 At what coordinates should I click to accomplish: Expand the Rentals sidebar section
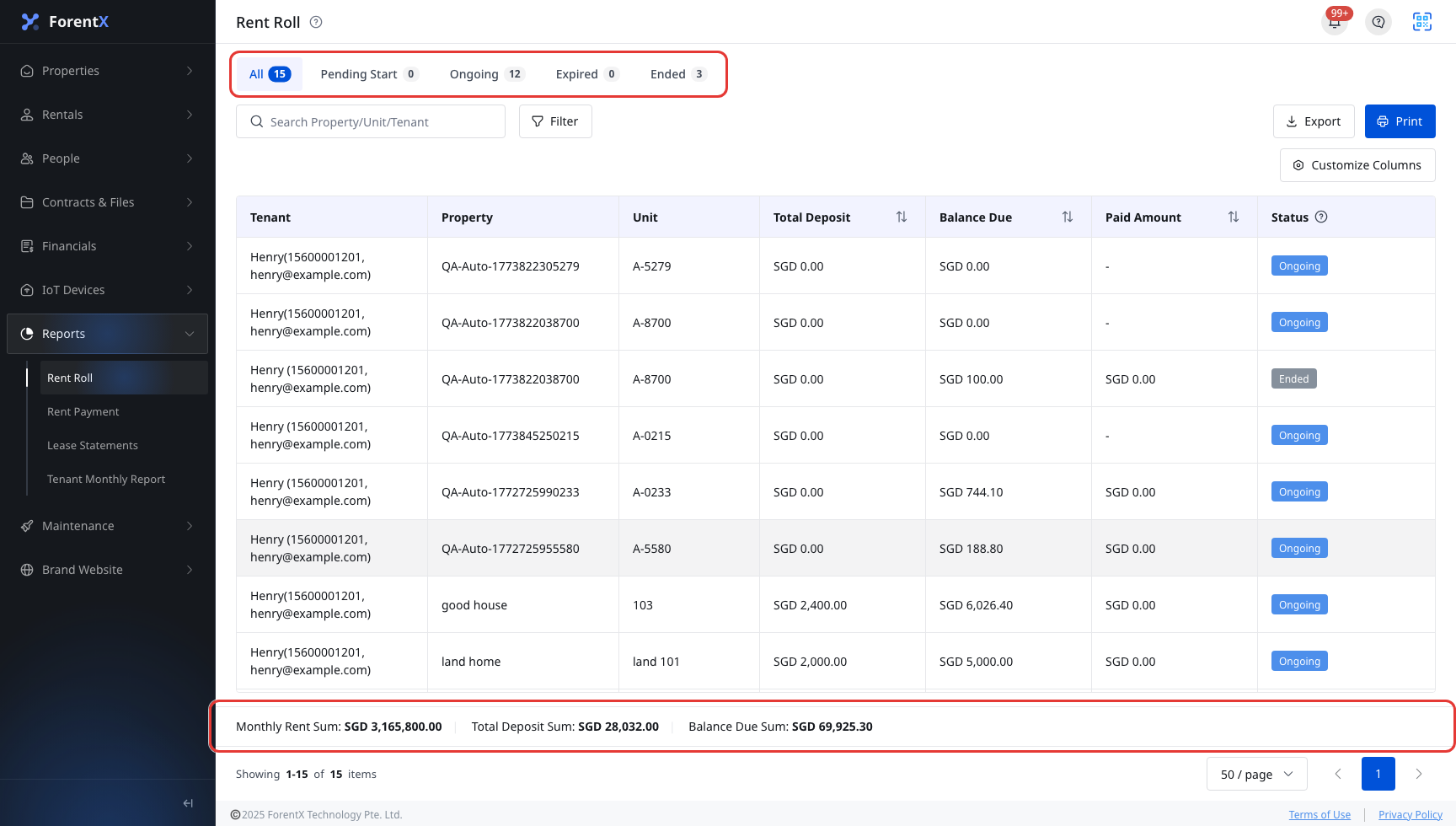(x=107, y=115)
